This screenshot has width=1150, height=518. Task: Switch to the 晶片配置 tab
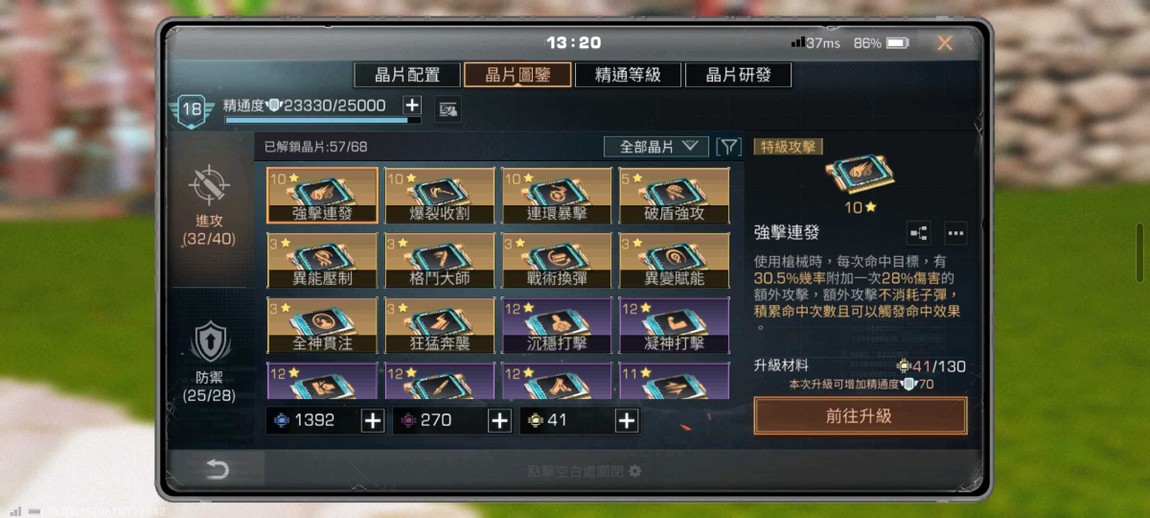(x=407, y=75)
